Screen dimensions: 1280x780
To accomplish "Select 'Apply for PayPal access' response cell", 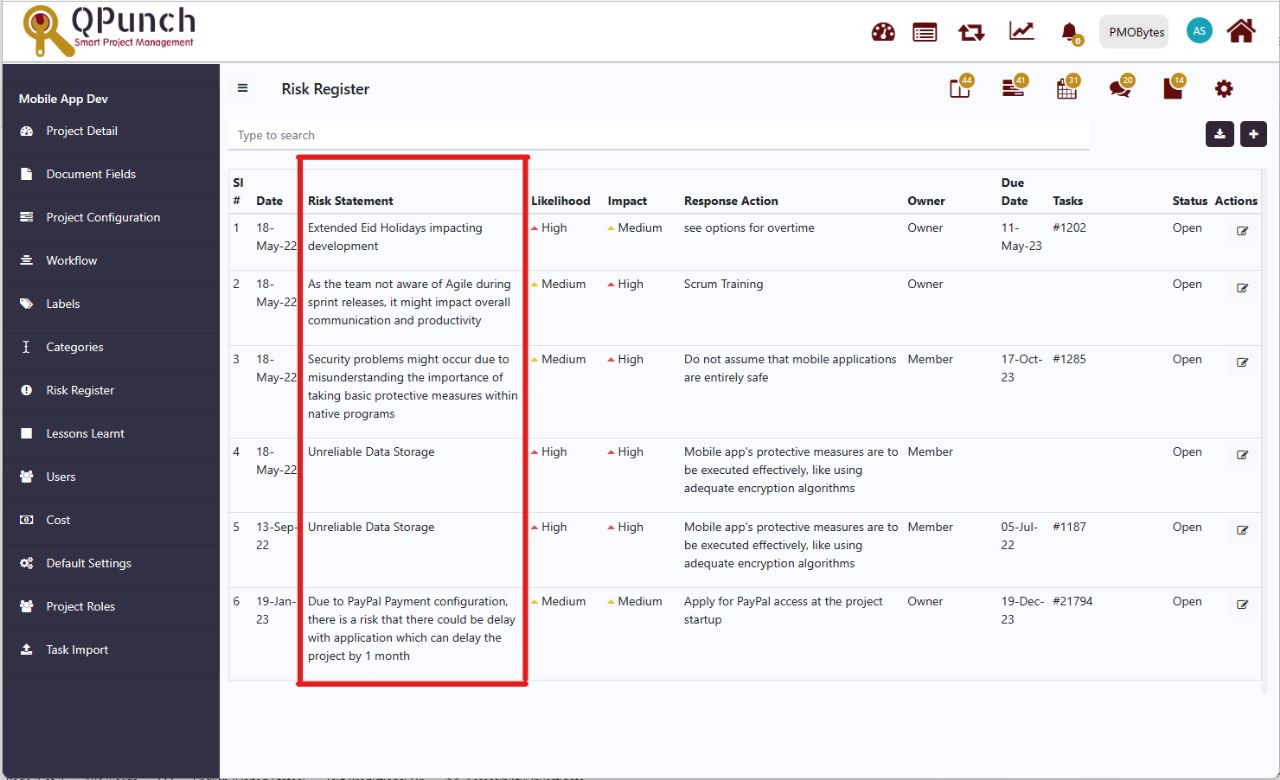I will pos(783,610).
